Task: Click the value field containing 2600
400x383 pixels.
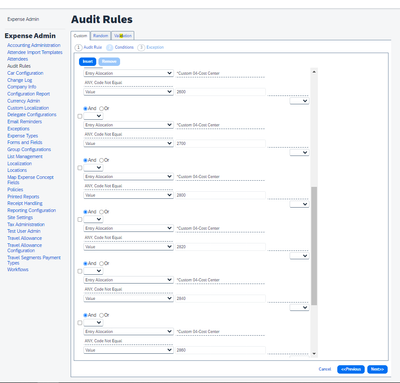Action: pos(221,92)
